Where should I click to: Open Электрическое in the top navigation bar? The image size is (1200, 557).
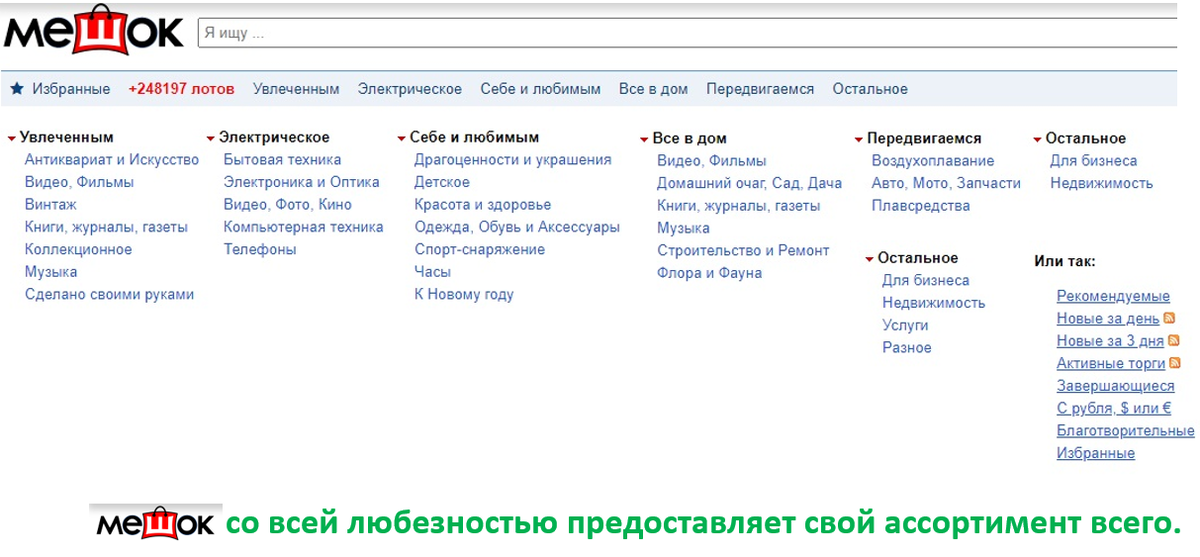(x=410, y=89)
